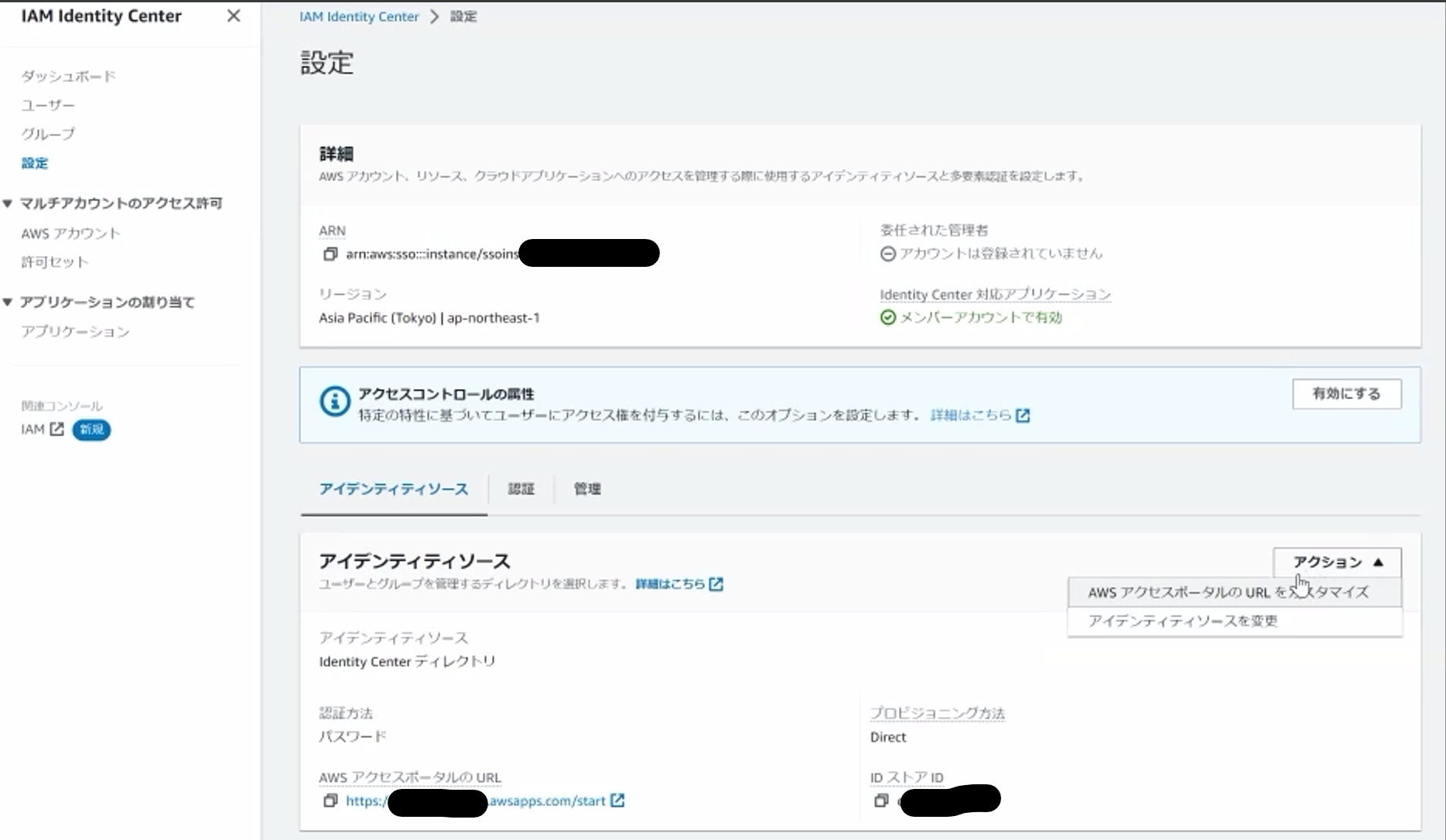
Task: Click the パスワード authentication value
Action: (352, 736)
